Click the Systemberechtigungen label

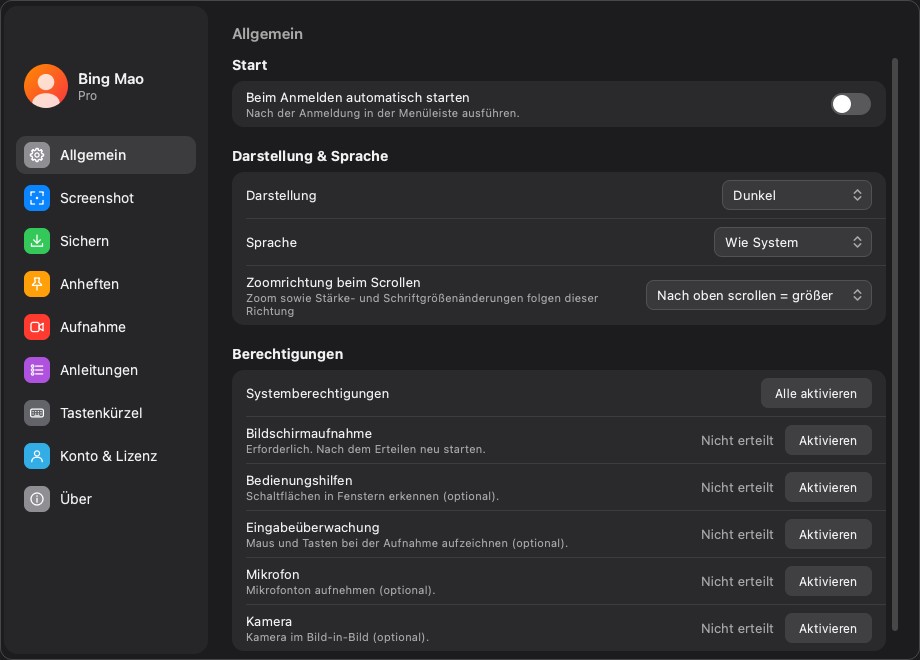point(317,394)
